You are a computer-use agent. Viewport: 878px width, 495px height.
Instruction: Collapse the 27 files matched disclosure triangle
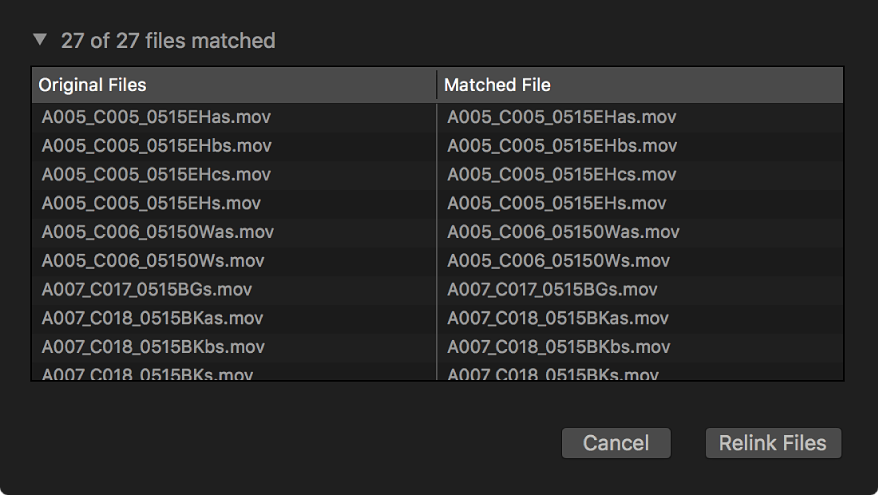40,41
